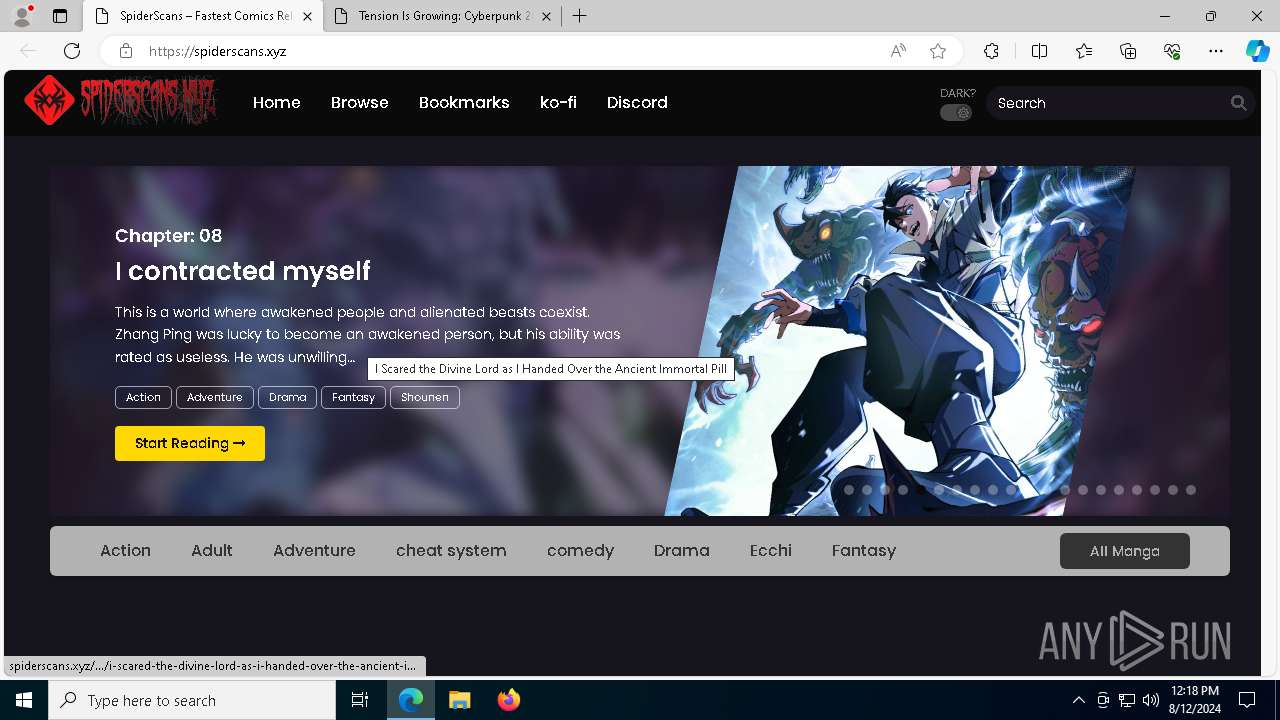Image resolution: width=1280 pixels, height=720 pixels.
Task: Start Read aloud from the address bar
Action: (x=898, y=51)
